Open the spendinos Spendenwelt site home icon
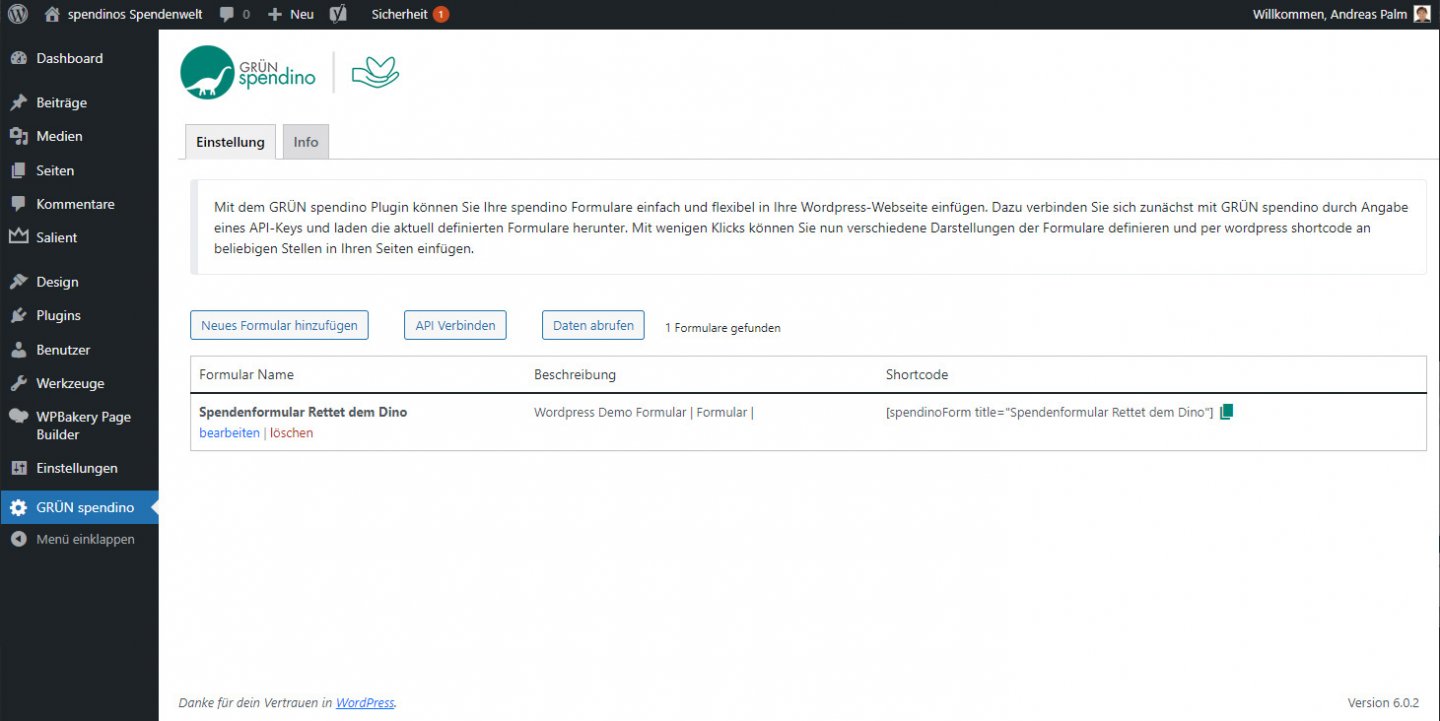Image resolution: width=1440 pixels, height=721 pixels. coord(53,14)
